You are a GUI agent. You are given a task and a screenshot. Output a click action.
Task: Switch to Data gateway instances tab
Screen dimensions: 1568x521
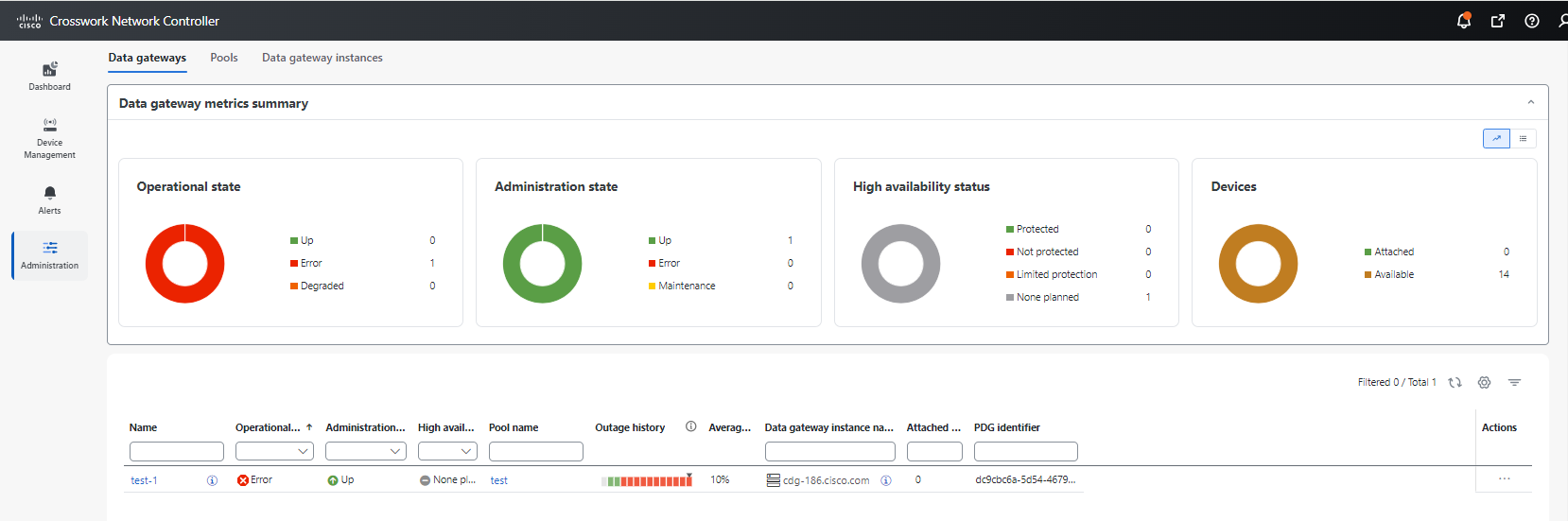tap(322, 58)
